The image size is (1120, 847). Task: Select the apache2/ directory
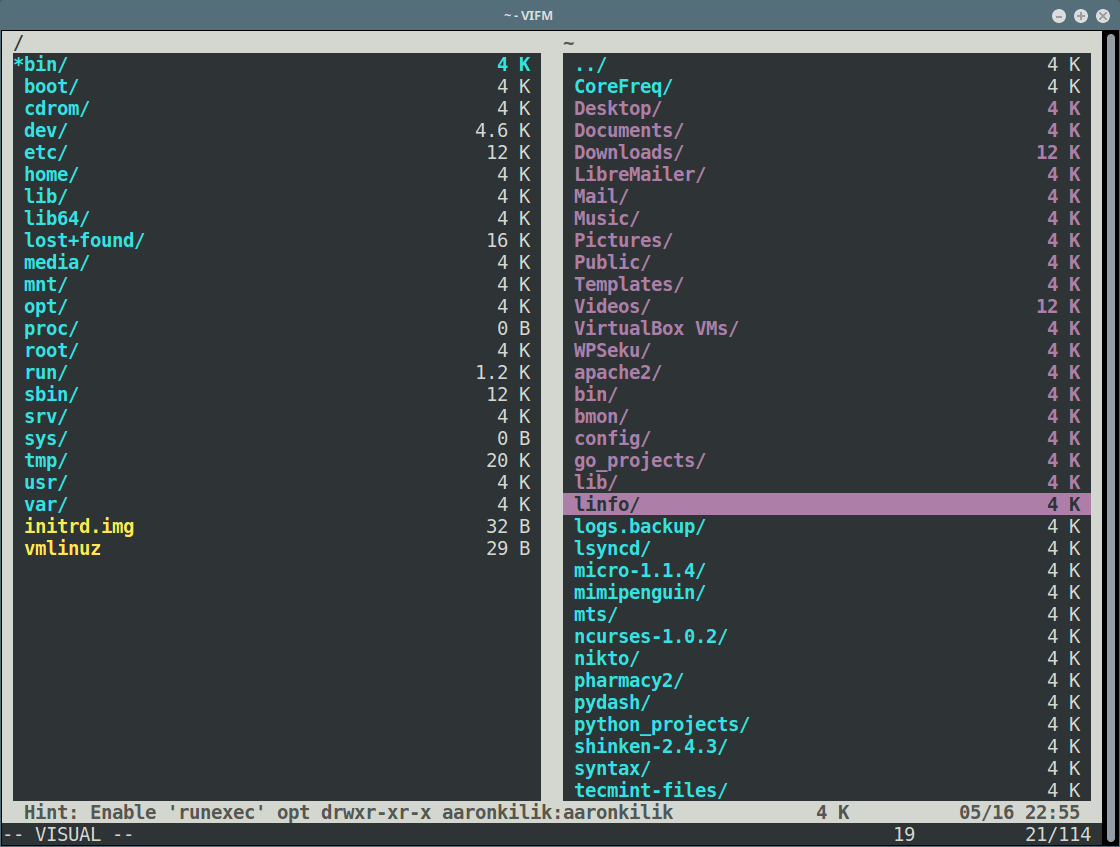pos(826,373)
